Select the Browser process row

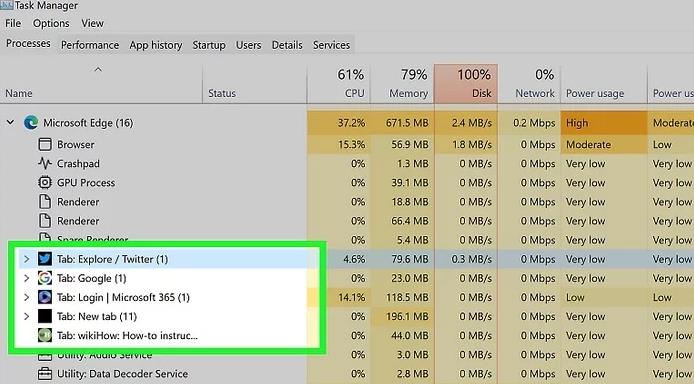(347, 144)
